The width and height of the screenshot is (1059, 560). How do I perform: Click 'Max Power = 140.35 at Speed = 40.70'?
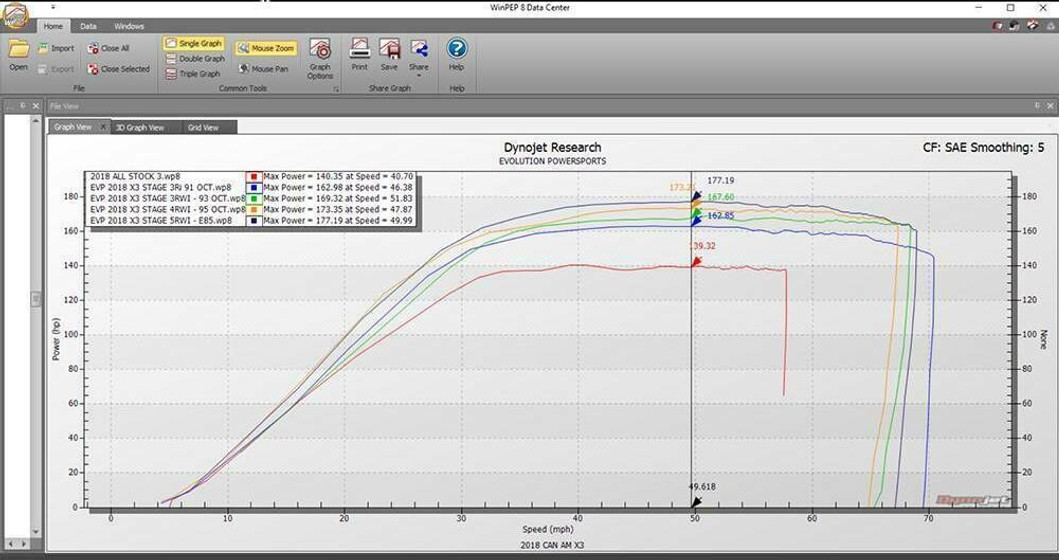coord(338,176)
